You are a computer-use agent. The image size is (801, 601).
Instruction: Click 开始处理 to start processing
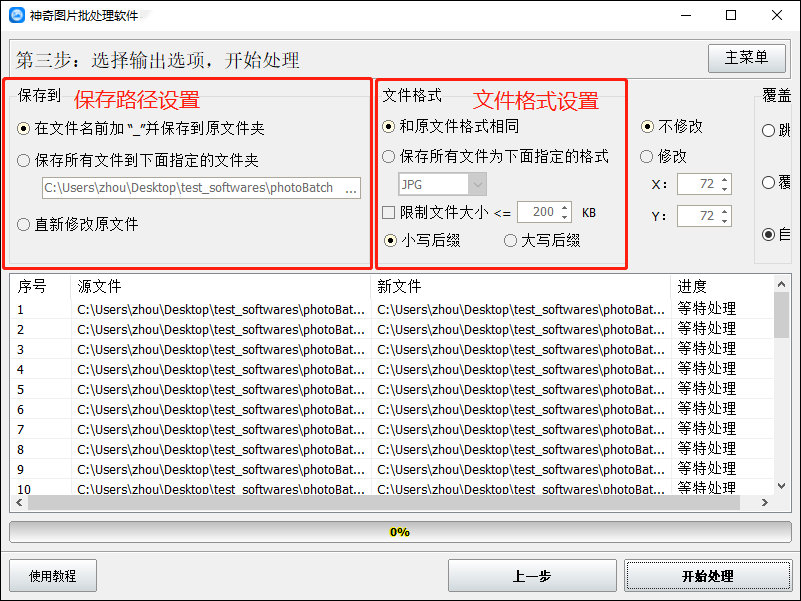point(708,576)
